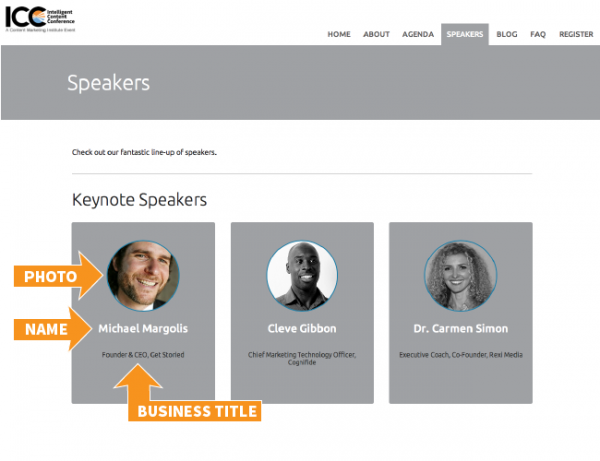This screenshot has height=461, width=600.
Task: Open the Cleve Gibbon name link
Action: pyautogui.click(x=302, y=329)
